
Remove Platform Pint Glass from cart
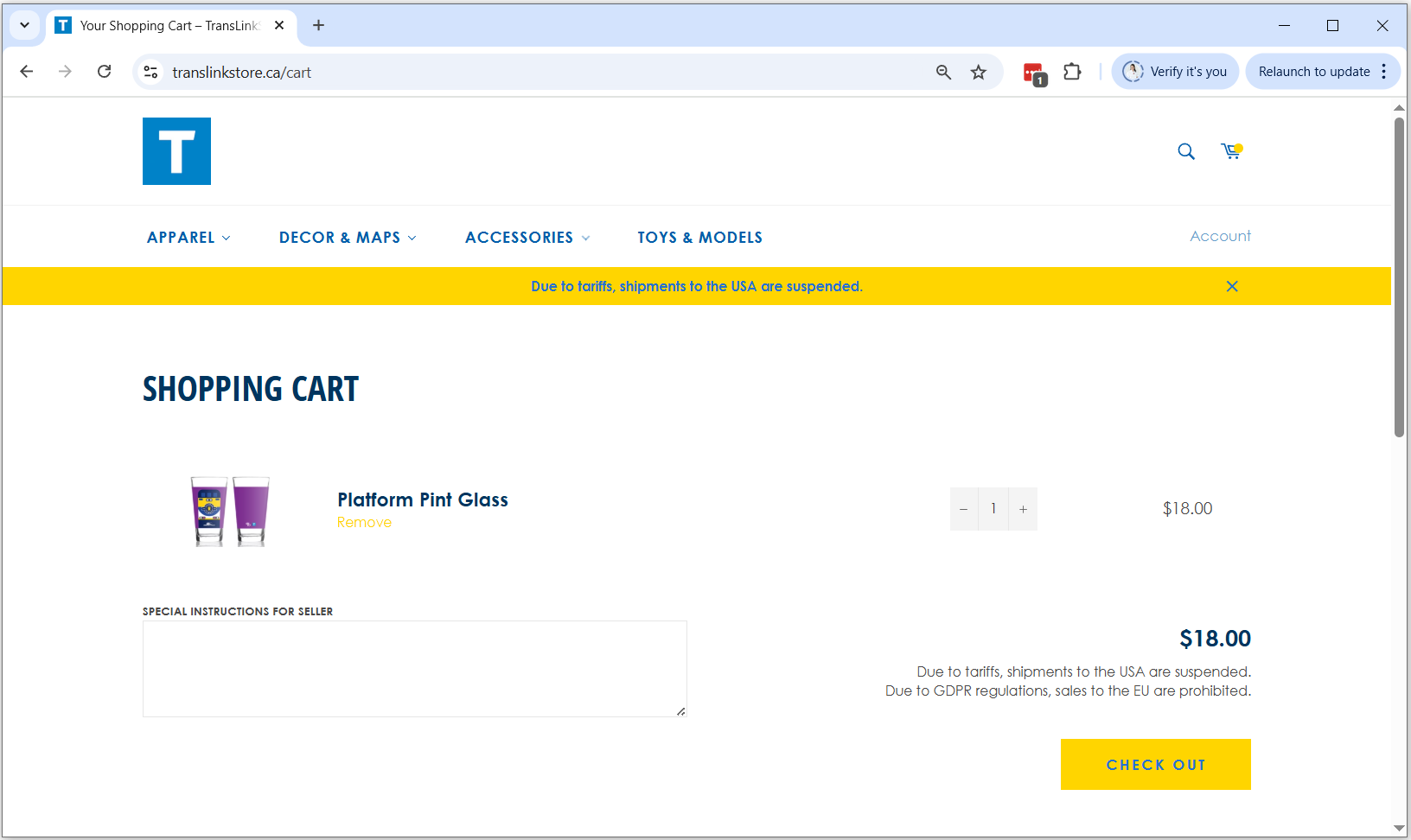364,523
